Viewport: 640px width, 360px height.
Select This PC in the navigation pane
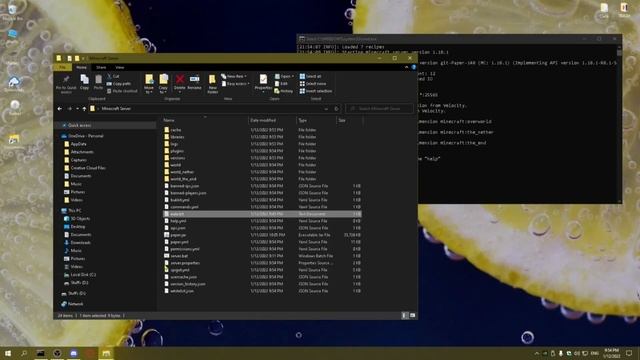[x=75, y=211]
